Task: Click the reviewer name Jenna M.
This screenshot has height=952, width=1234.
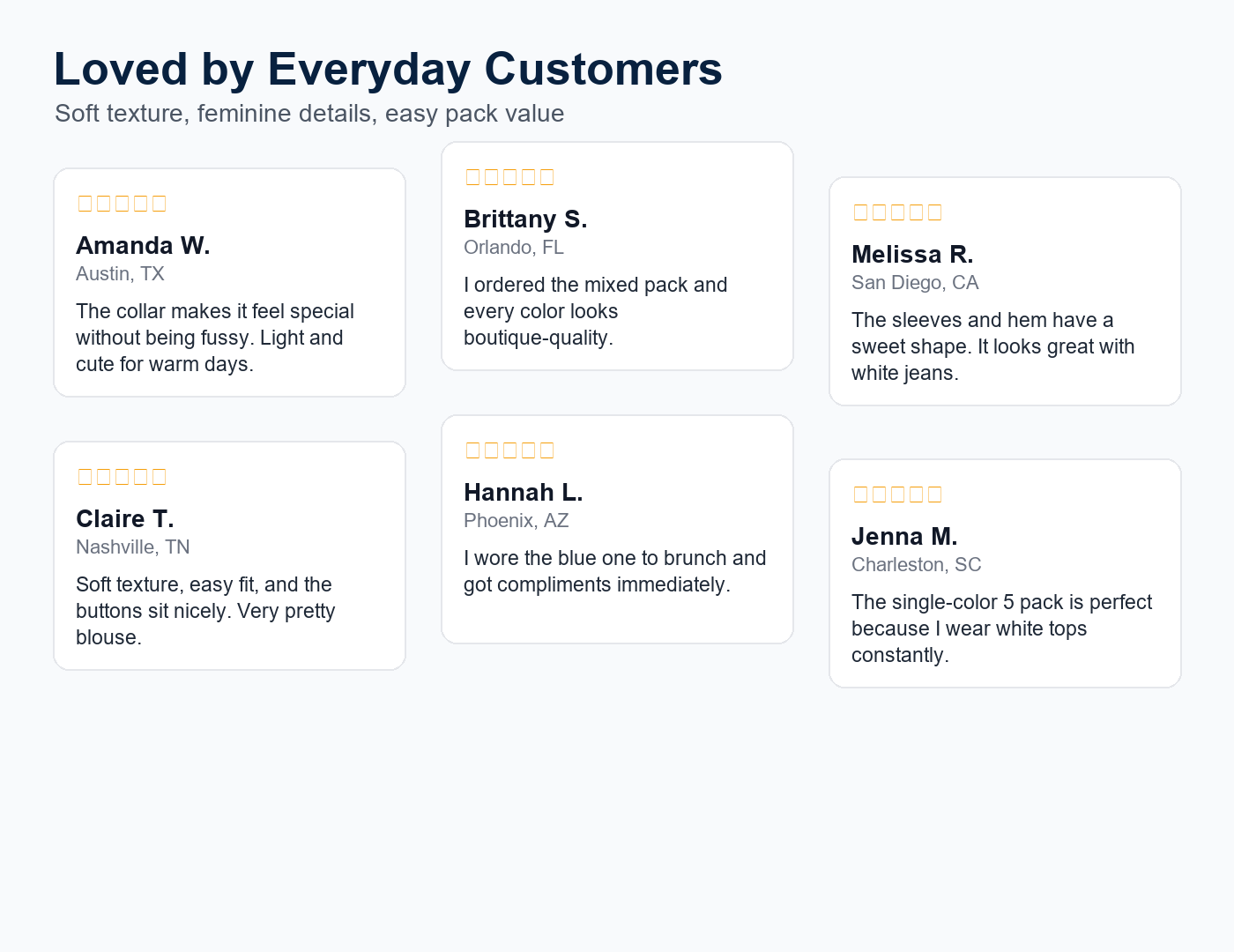Action: (x=904, y=536)
